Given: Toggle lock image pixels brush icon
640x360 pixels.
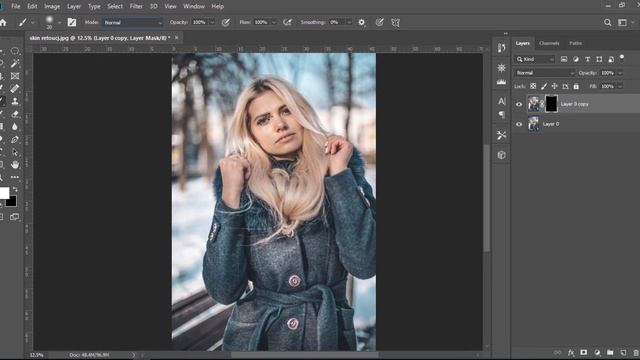Looking at the screenshot, I should click(x=544, y=86).
